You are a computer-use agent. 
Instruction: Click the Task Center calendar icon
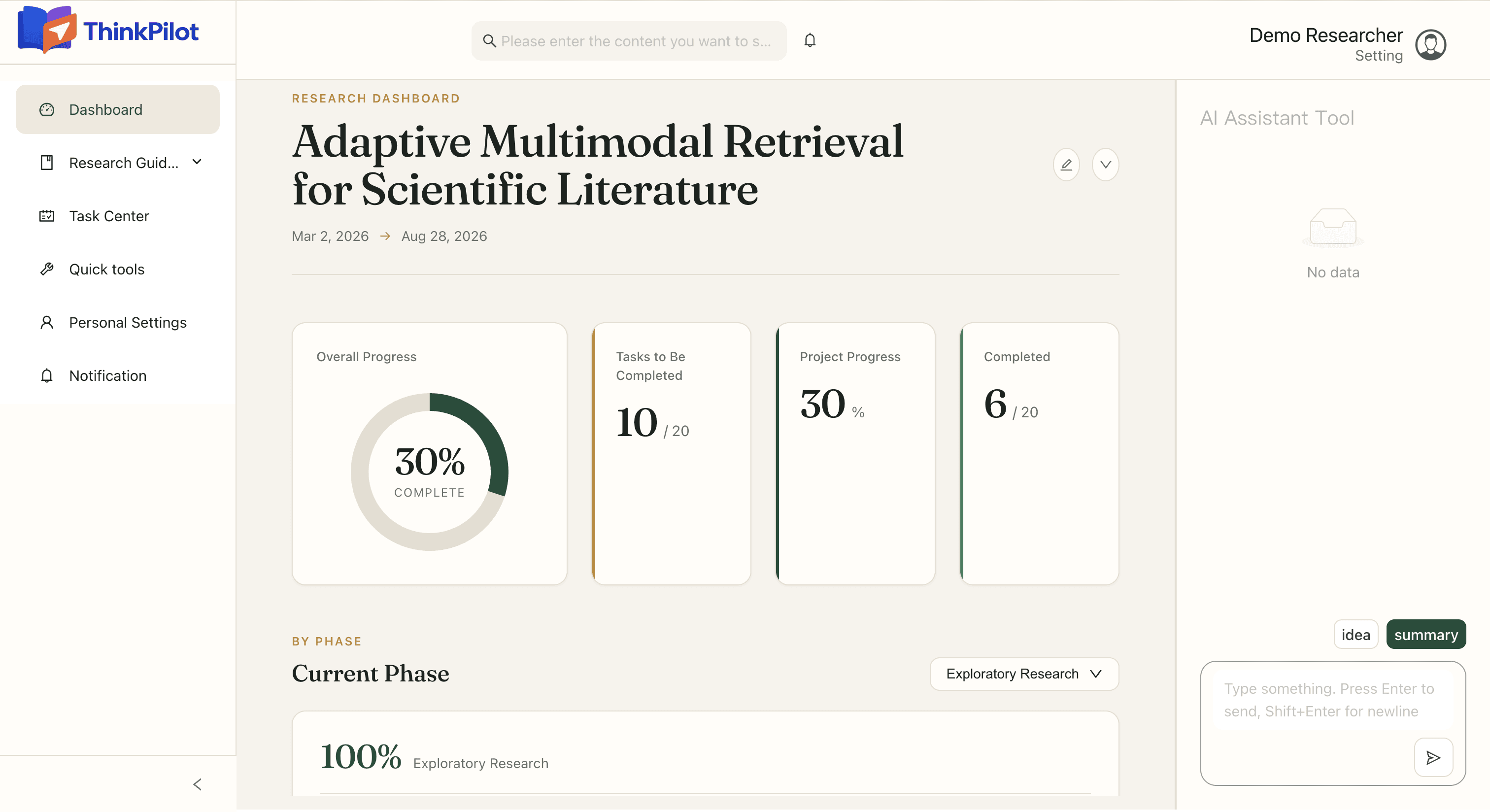pyautogui.click(x=47, y=216)
